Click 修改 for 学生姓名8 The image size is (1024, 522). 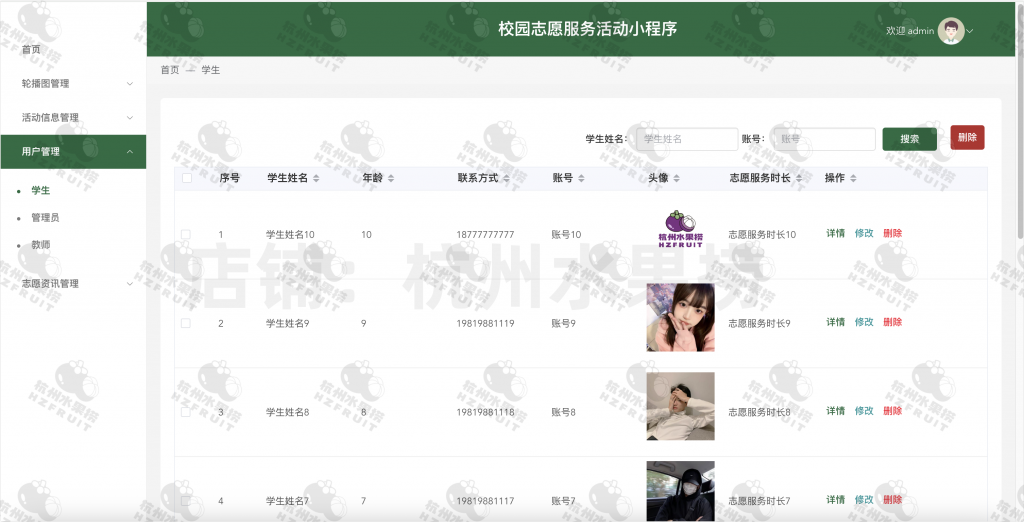click(864, 411)
